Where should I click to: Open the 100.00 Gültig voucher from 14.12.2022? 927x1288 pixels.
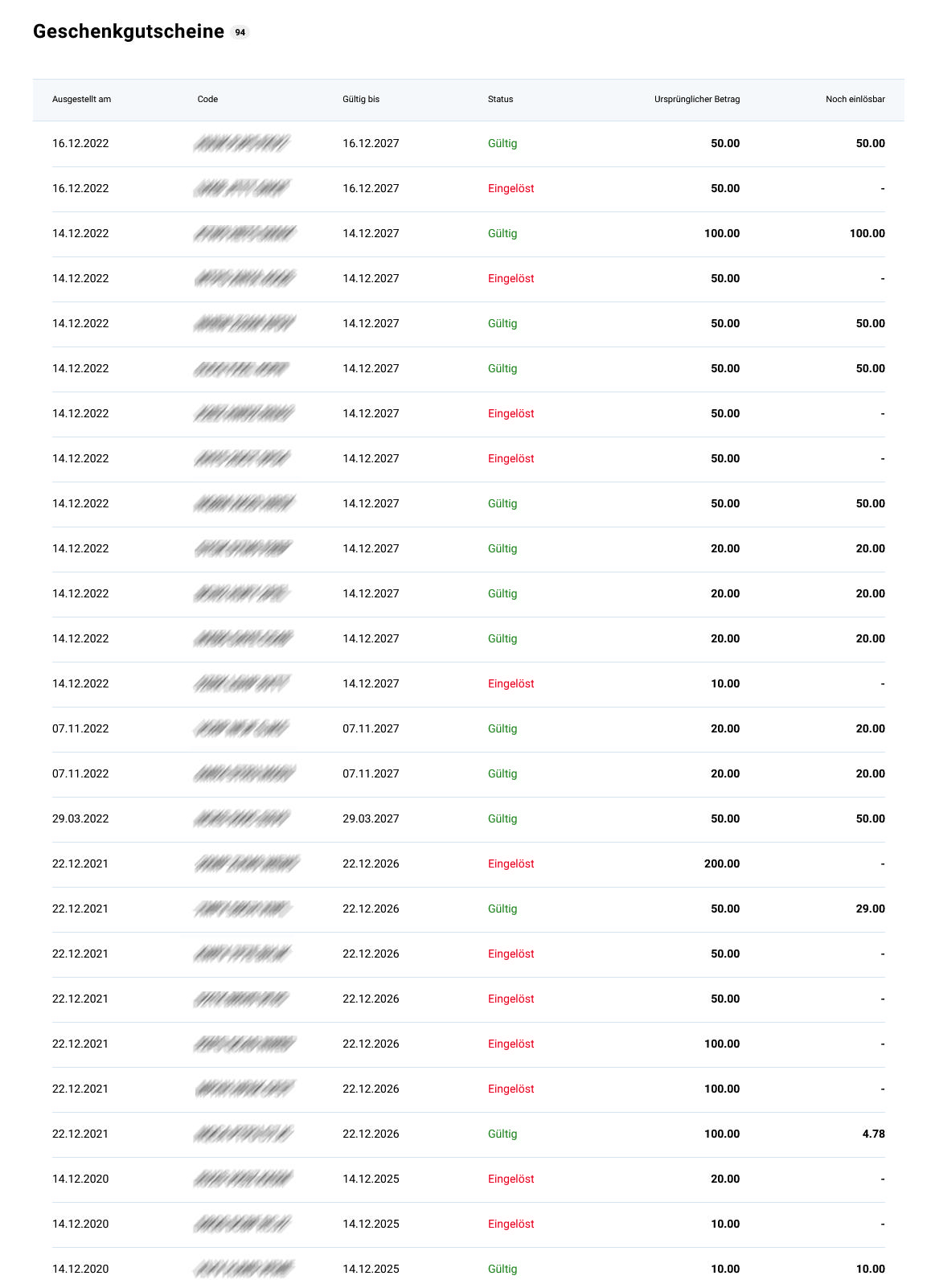point(469,234)
